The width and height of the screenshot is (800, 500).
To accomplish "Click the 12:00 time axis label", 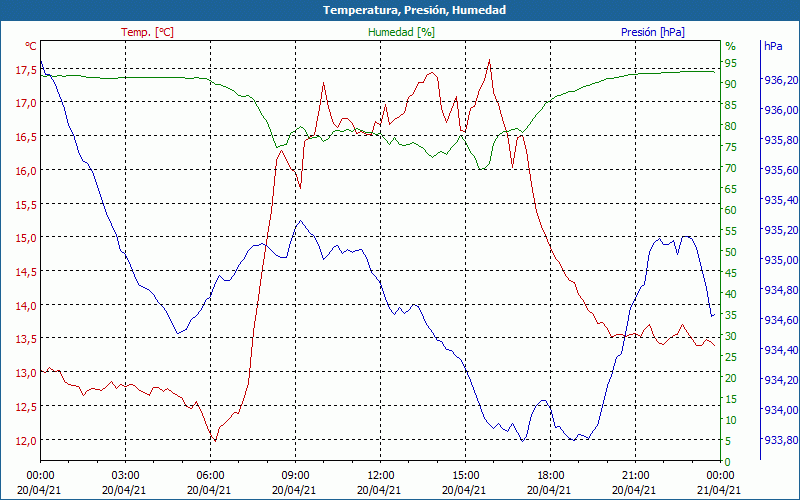I will pyautogui.click(x=380, y=476).
